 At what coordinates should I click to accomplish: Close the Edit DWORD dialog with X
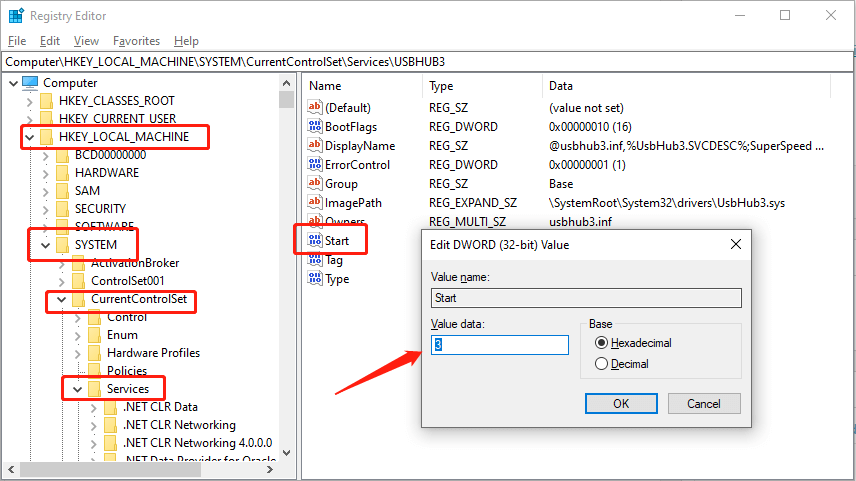736,244
